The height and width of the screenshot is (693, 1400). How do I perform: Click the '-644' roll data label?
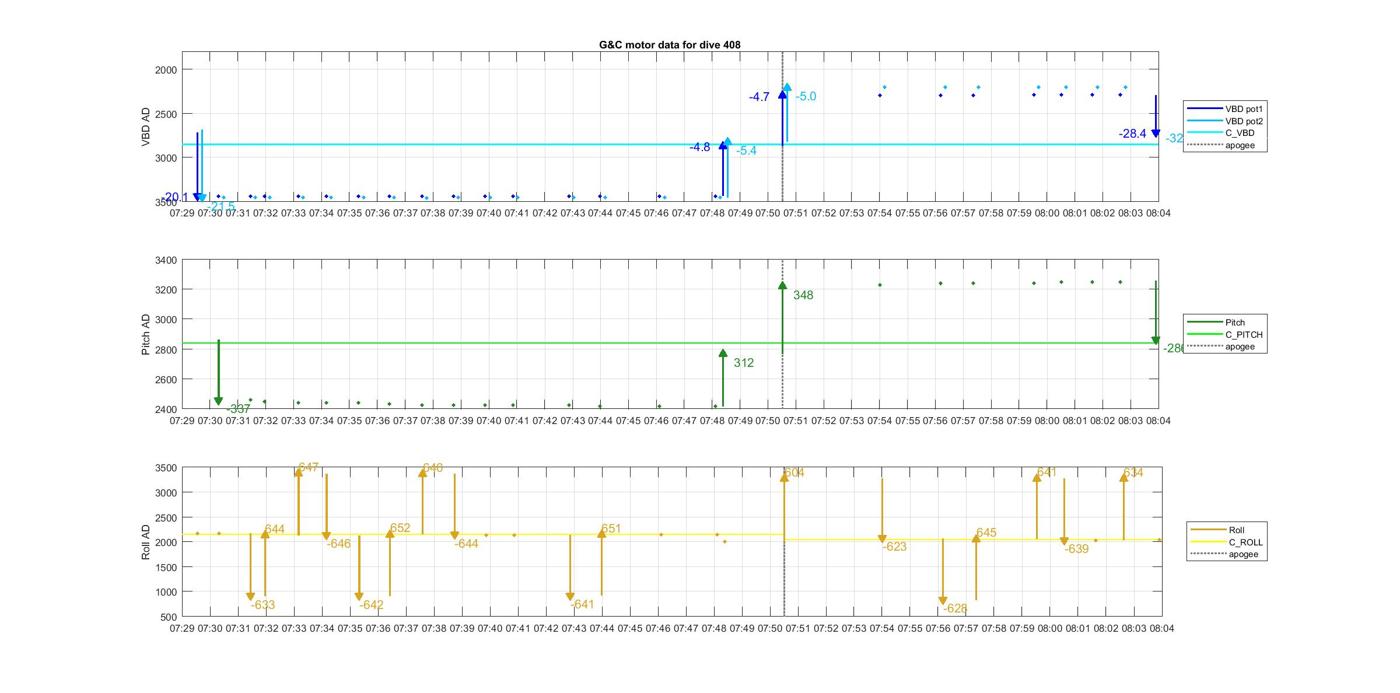click(466, 544)
